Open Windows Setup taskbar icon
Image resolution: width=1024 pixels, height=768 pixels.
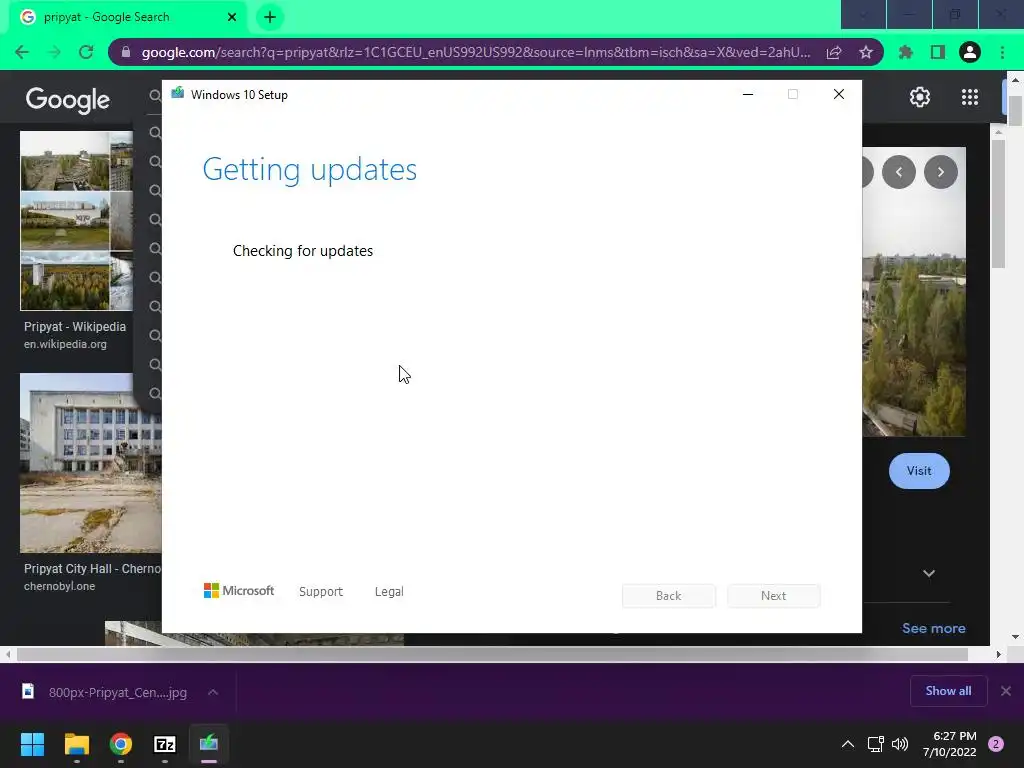tap(209, 744)
